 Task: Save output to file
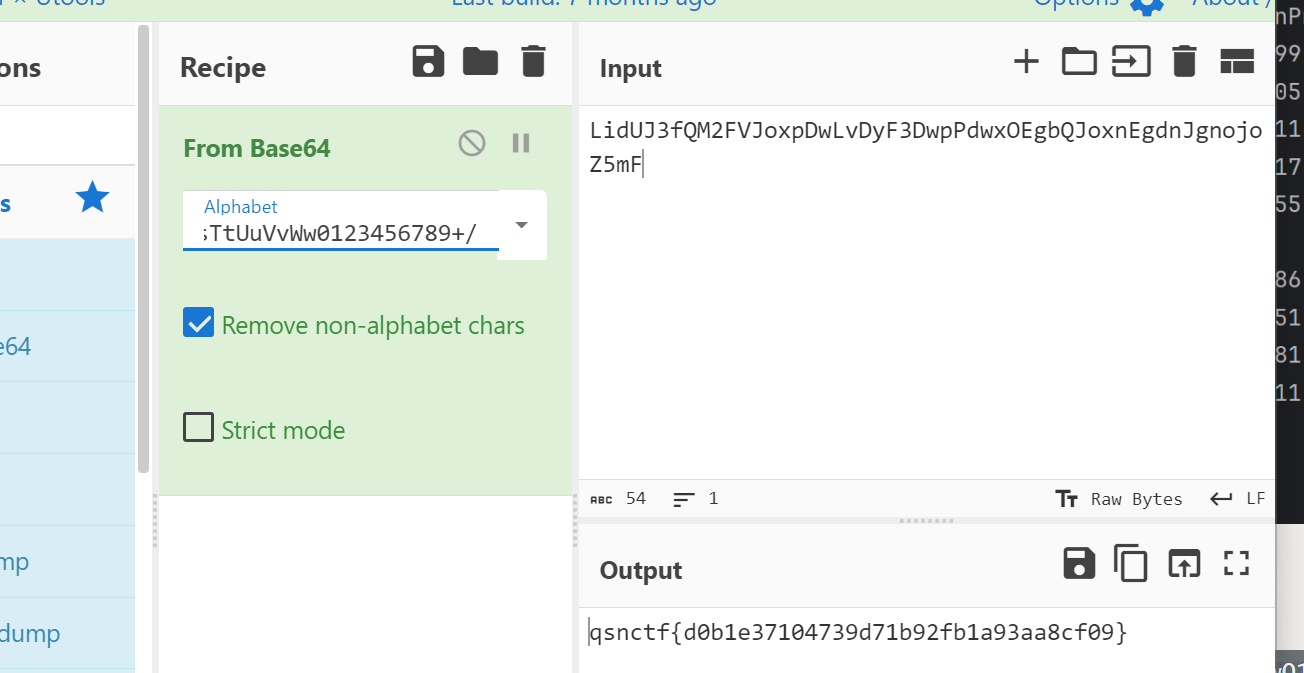1079,563
